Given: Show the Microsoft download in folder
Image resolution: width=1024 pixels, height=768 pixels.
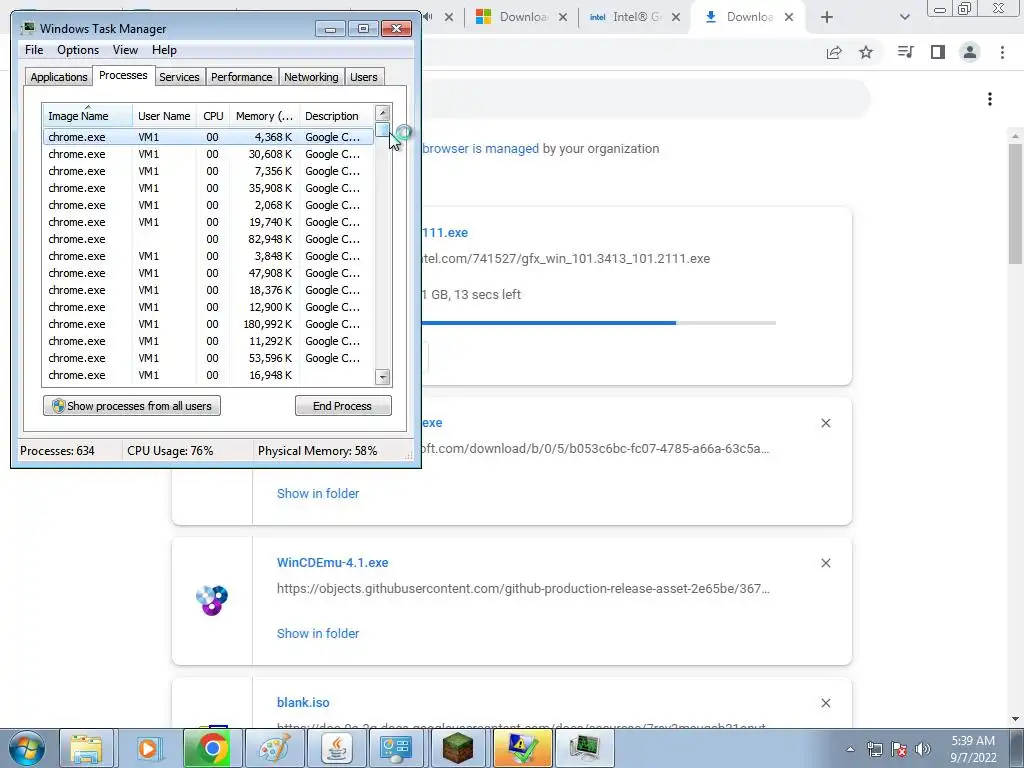Looking at the screenshot, I should click(x=318, y=494).
